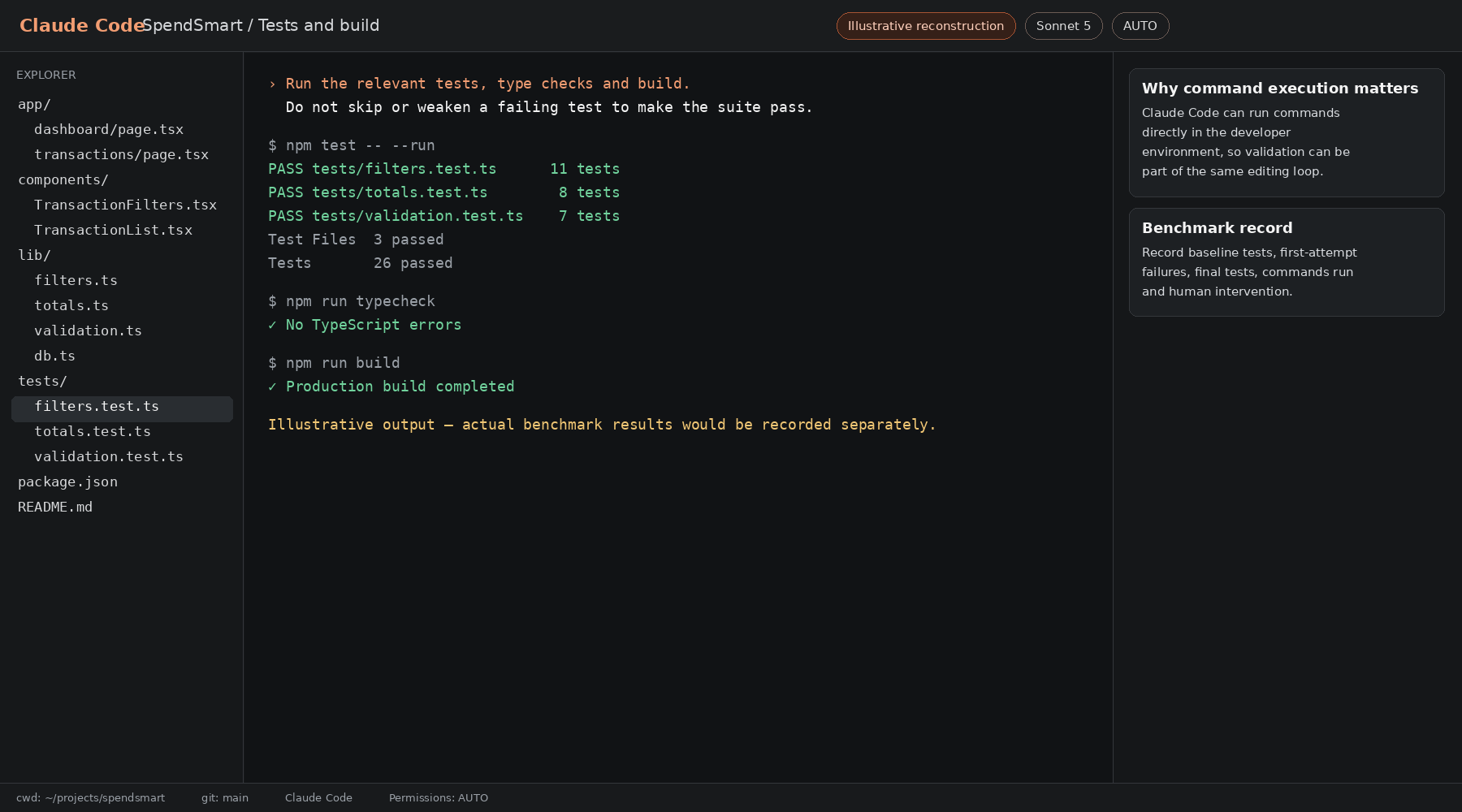Click the 'Illustrative output' note line

pyautogui.click(x=602, y=425)
